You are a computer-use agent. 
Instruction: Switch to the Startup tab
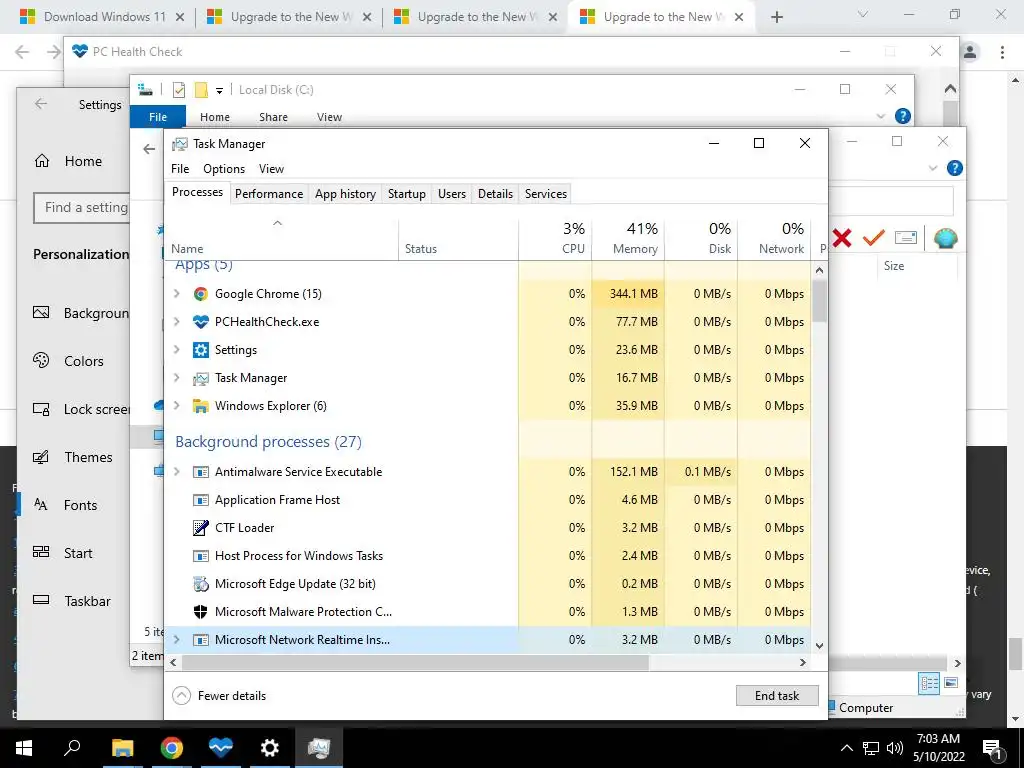tap(407, 194)
